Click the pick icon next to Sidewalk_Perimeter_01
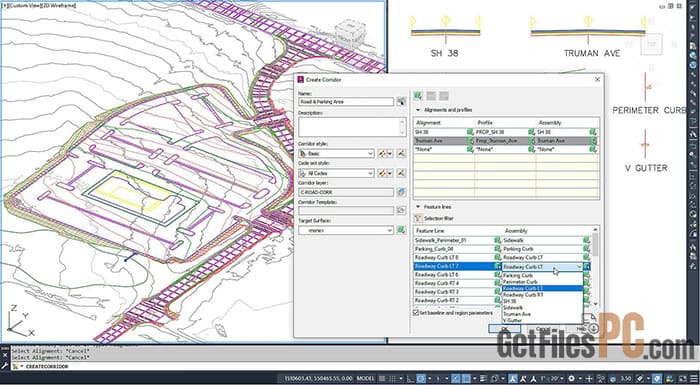This screenshot has width=700, height=385. [x=497, y=240]
